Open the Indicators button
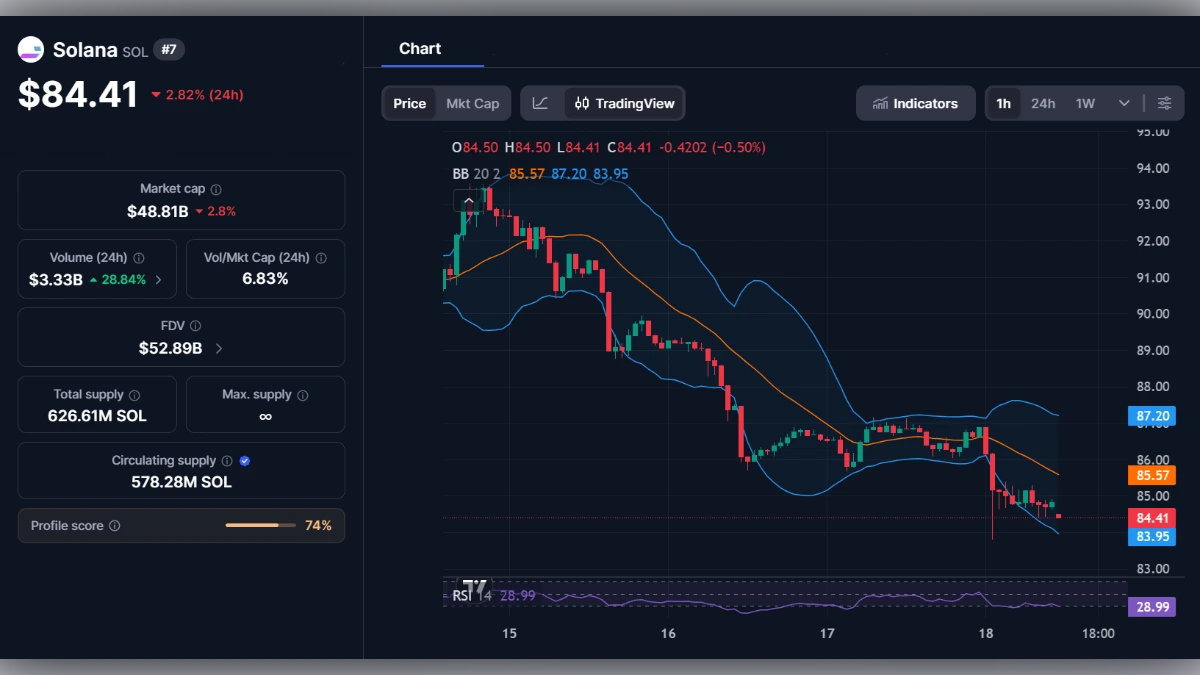 tap(915, 103)
